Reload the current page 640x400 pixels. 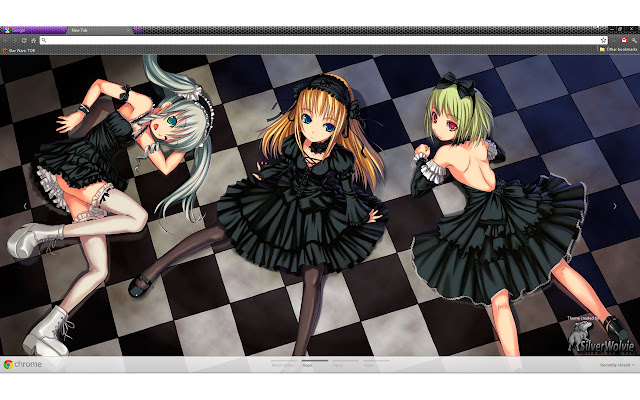24,40
